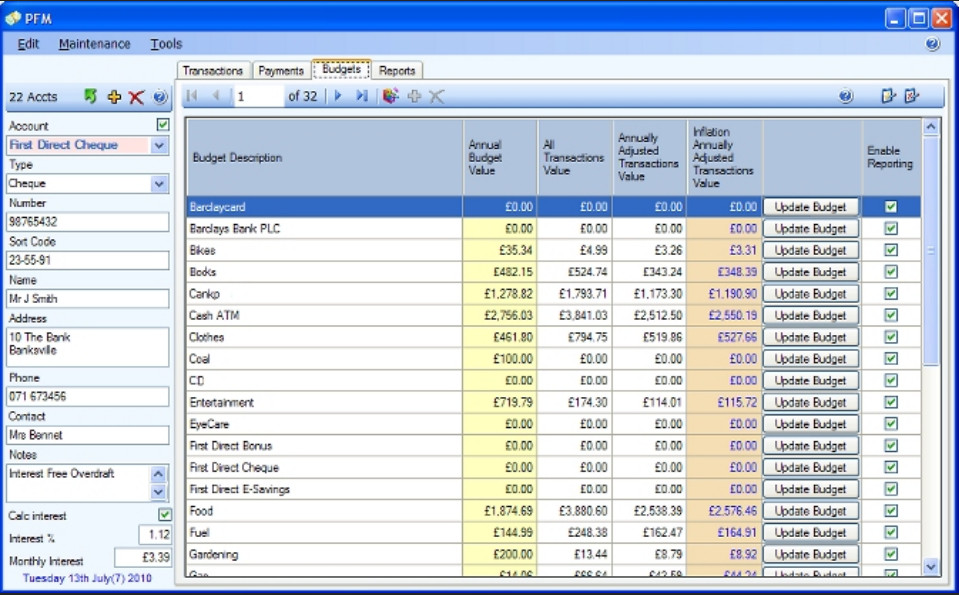Click the yellow plus add account icon
This screenshot has height=595, width=959.
pos(114,97)
